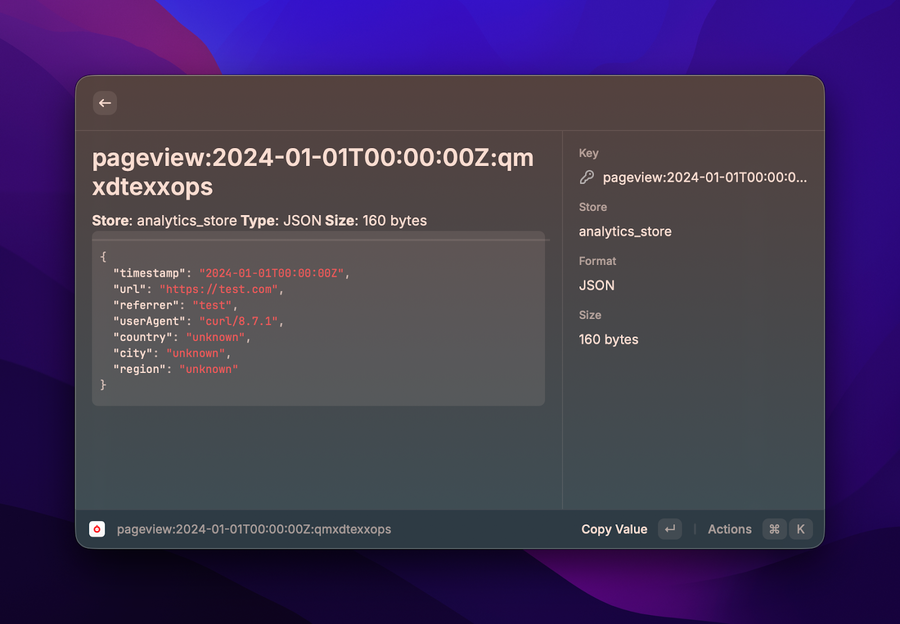Viewport: 900px width, 624px height.
Task: Click 160 bytes value under Size label
Action: click(x=608, y=339)
